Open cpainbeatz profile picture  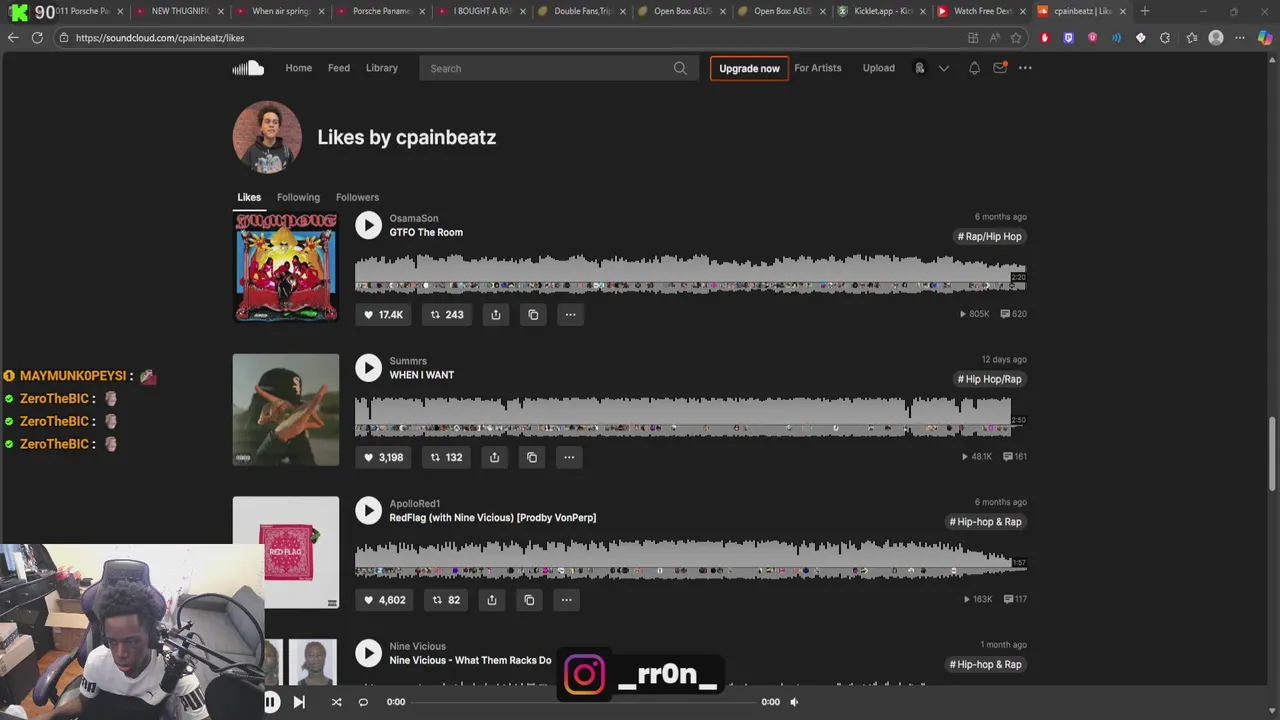coord(267,137)
